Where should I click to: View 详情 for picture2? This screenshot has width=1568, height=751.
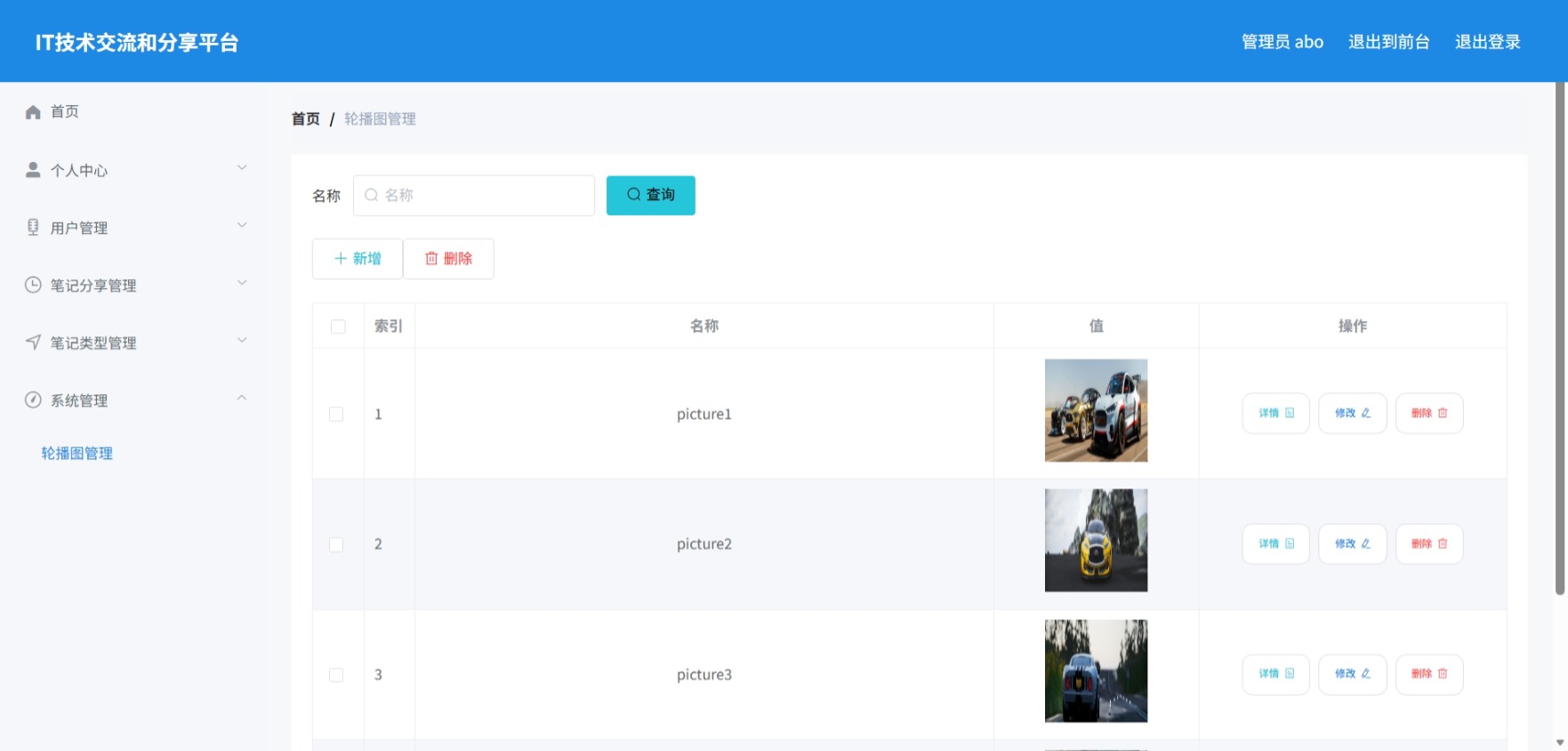coord(1276,544)
